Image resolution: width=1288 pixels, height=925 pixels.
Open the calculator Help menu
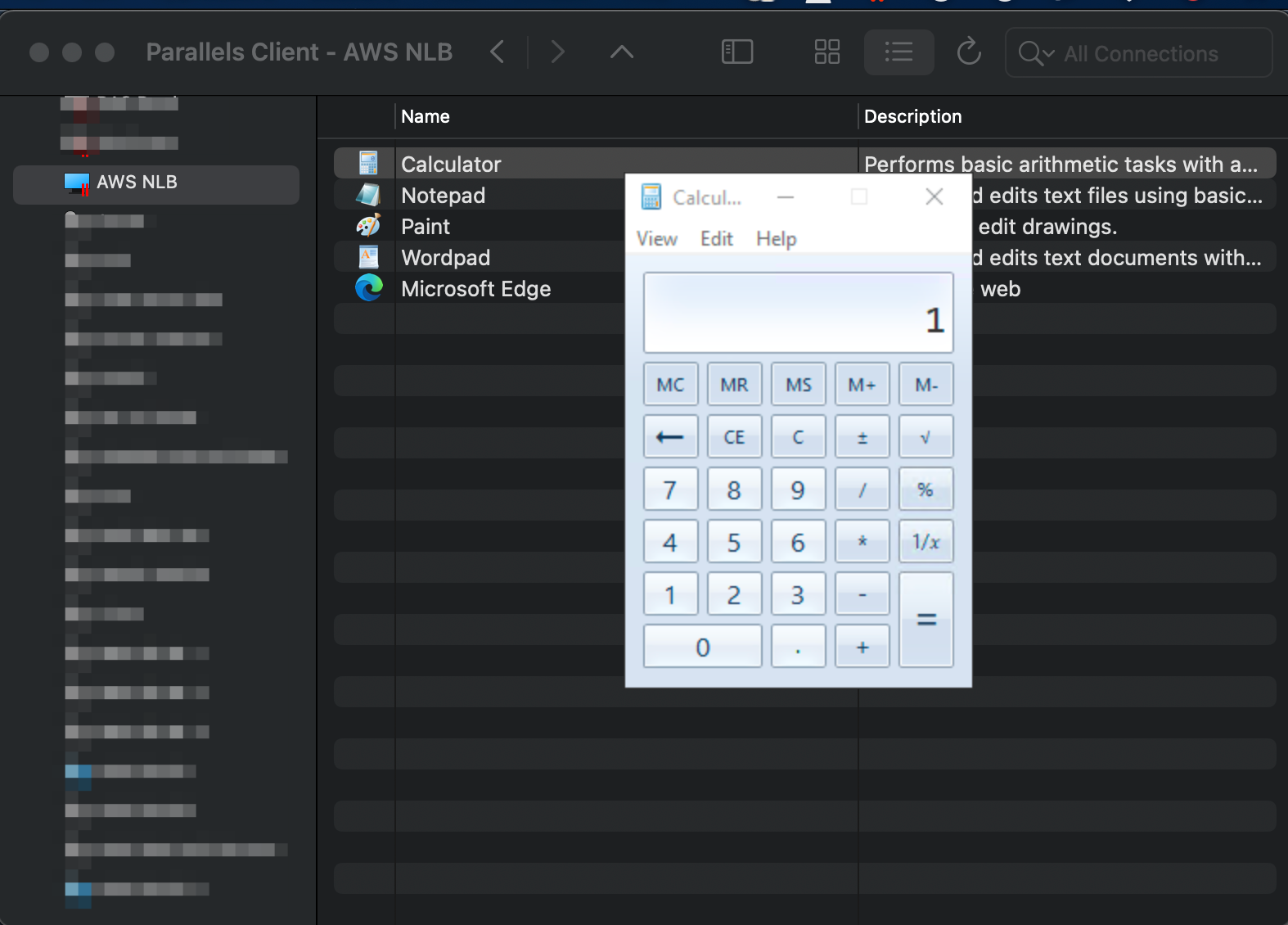click(x=776, y=239)
